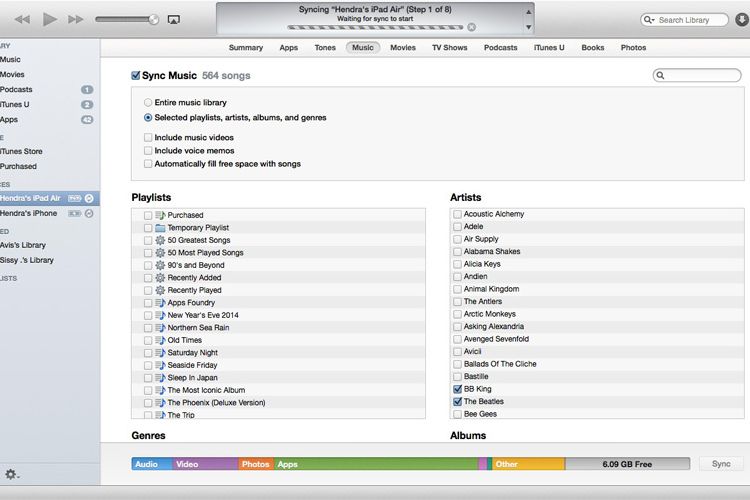Click the sync progress bar

(x=375, y=27)
